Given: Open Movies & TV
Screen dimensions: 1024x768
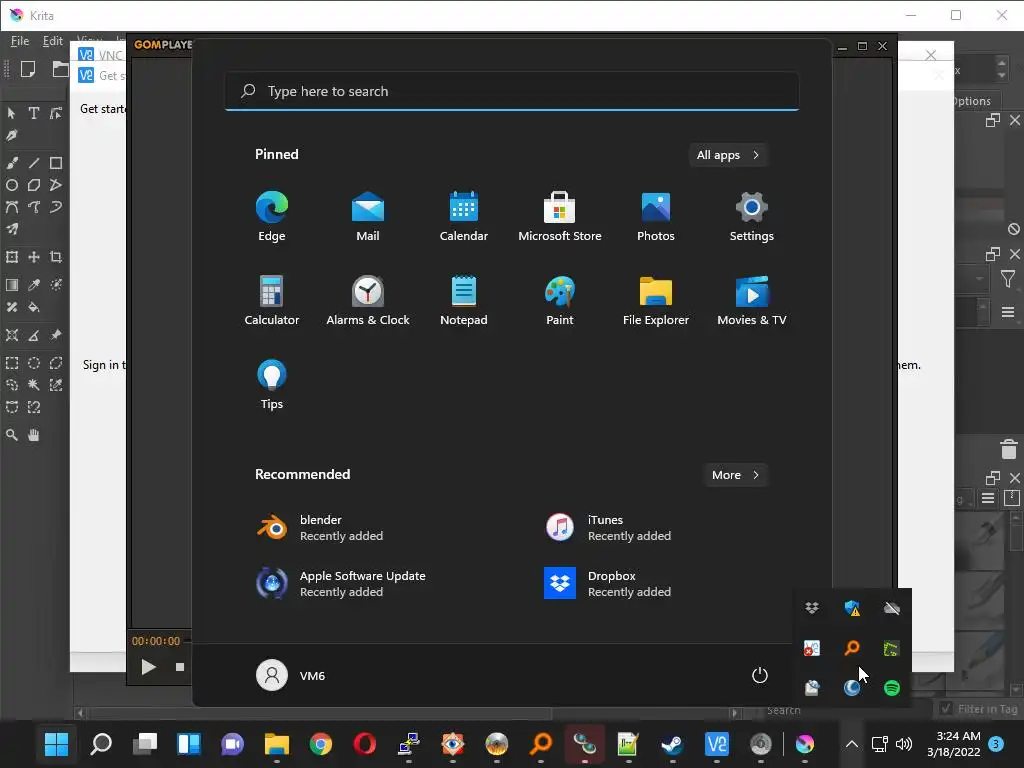Looking at the screenshot, I should (x=752, y=300).
